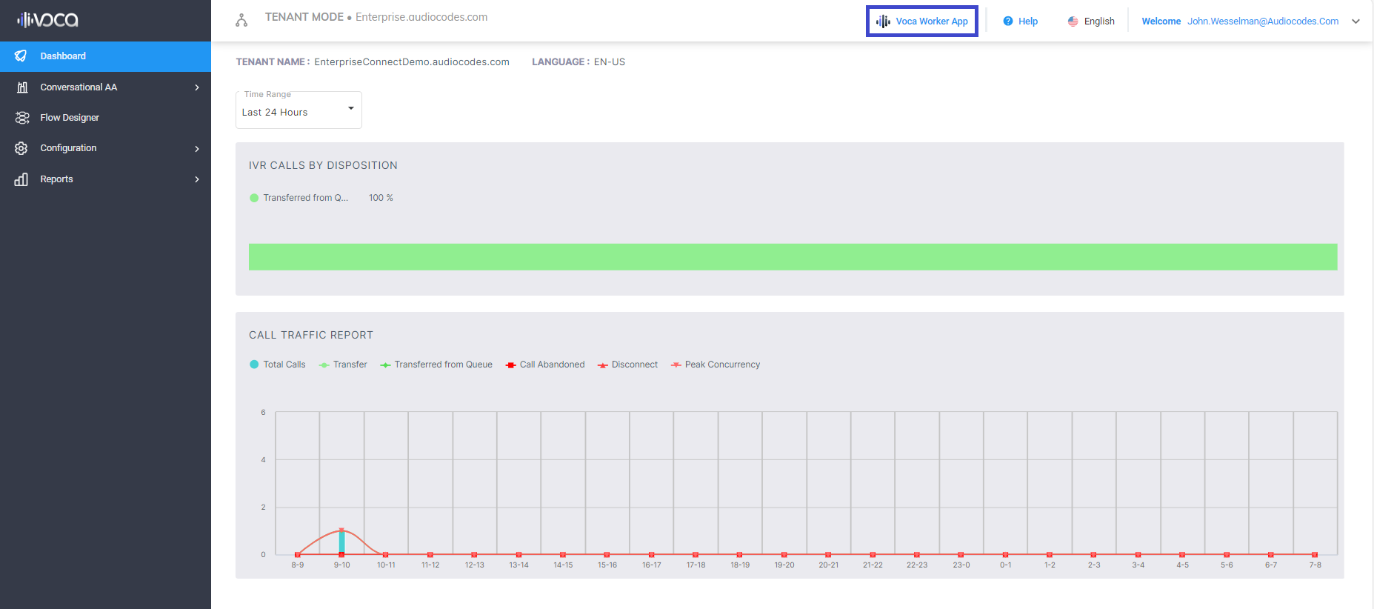Image resolution: width=1374 pixels, height=609 pixels.
Task: Toggle the Total Calls legend series
Action: (278, 365)
